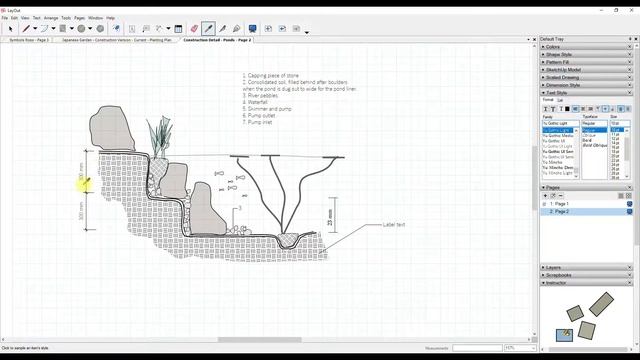Viewport: 640px width, 360px height.
Task: Switch Pages panel to thumbnail grid view
Action: tap(629, 196)
